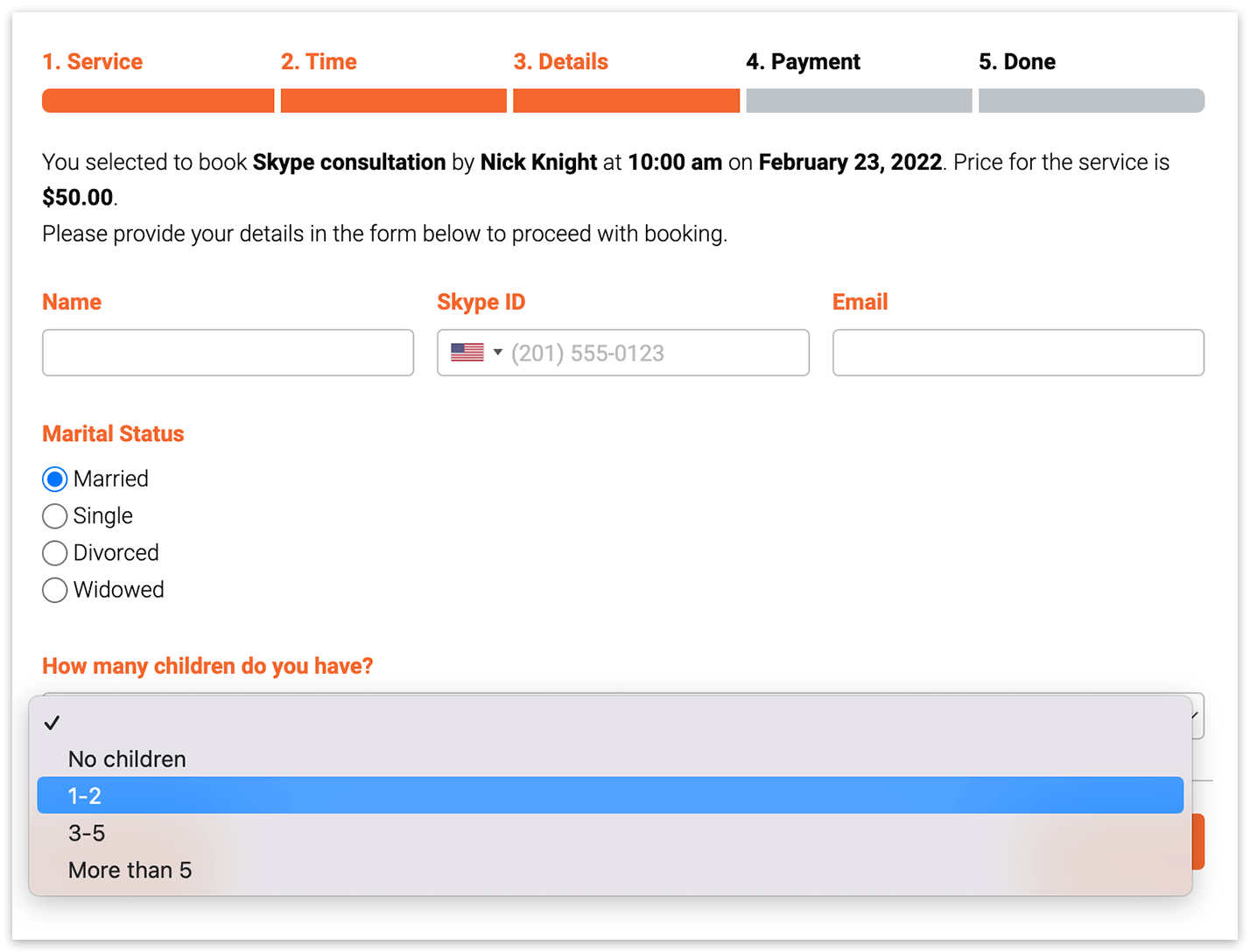The height and width of the screenshot is (952, 1250).
Task: Click 'Skype consultation' service text
Action: [349, 162]
